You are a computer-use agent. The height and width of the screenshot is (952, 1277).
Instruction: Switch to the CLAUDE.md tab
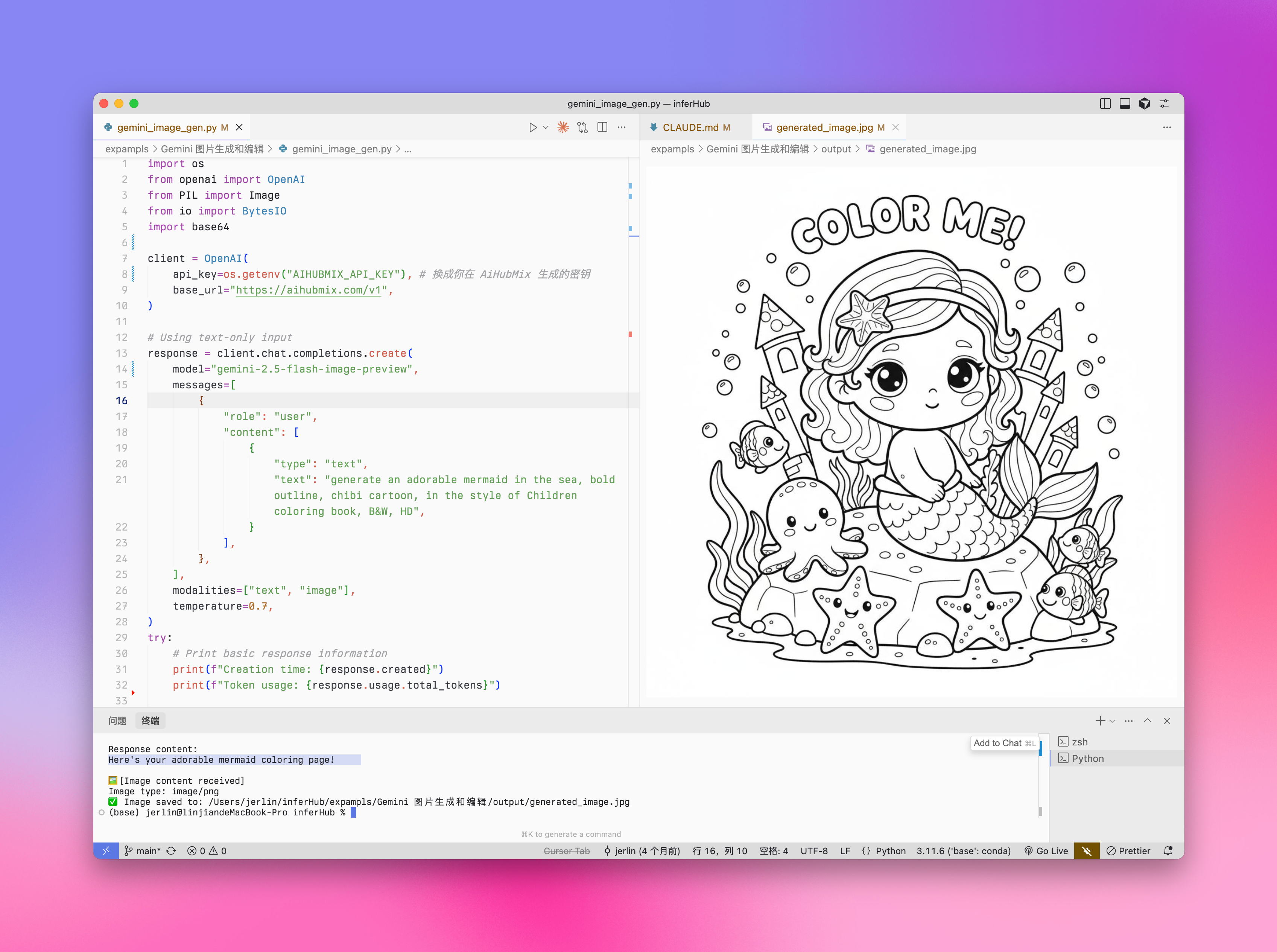[x=690, y=127]
